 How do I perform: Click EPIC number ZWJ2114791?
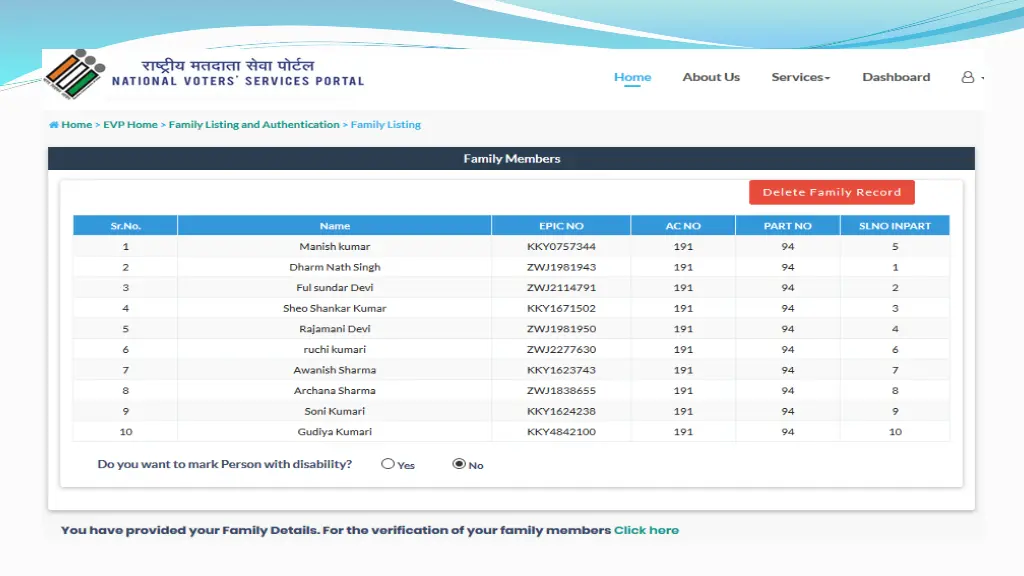point(561,288)
